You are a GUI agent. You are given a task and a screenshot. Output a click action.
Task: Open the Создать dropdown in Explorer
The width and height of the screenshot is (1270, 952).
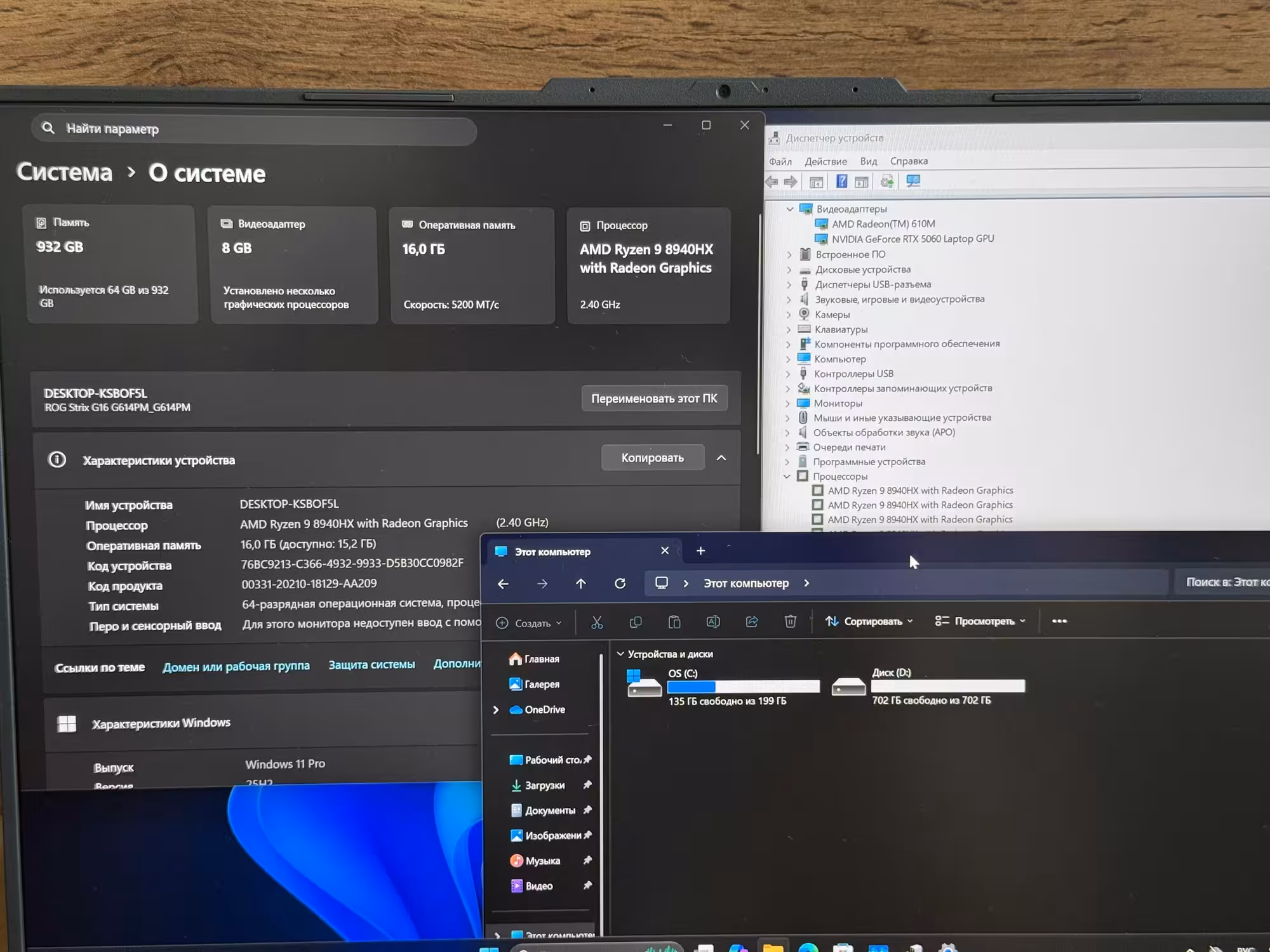[x=529, y=623]
